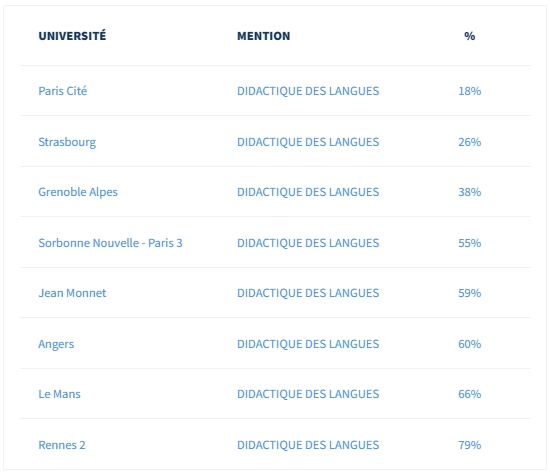Select the 79% percentage link
Viewport: 550px width, 474px height.
tap(470, 445)
